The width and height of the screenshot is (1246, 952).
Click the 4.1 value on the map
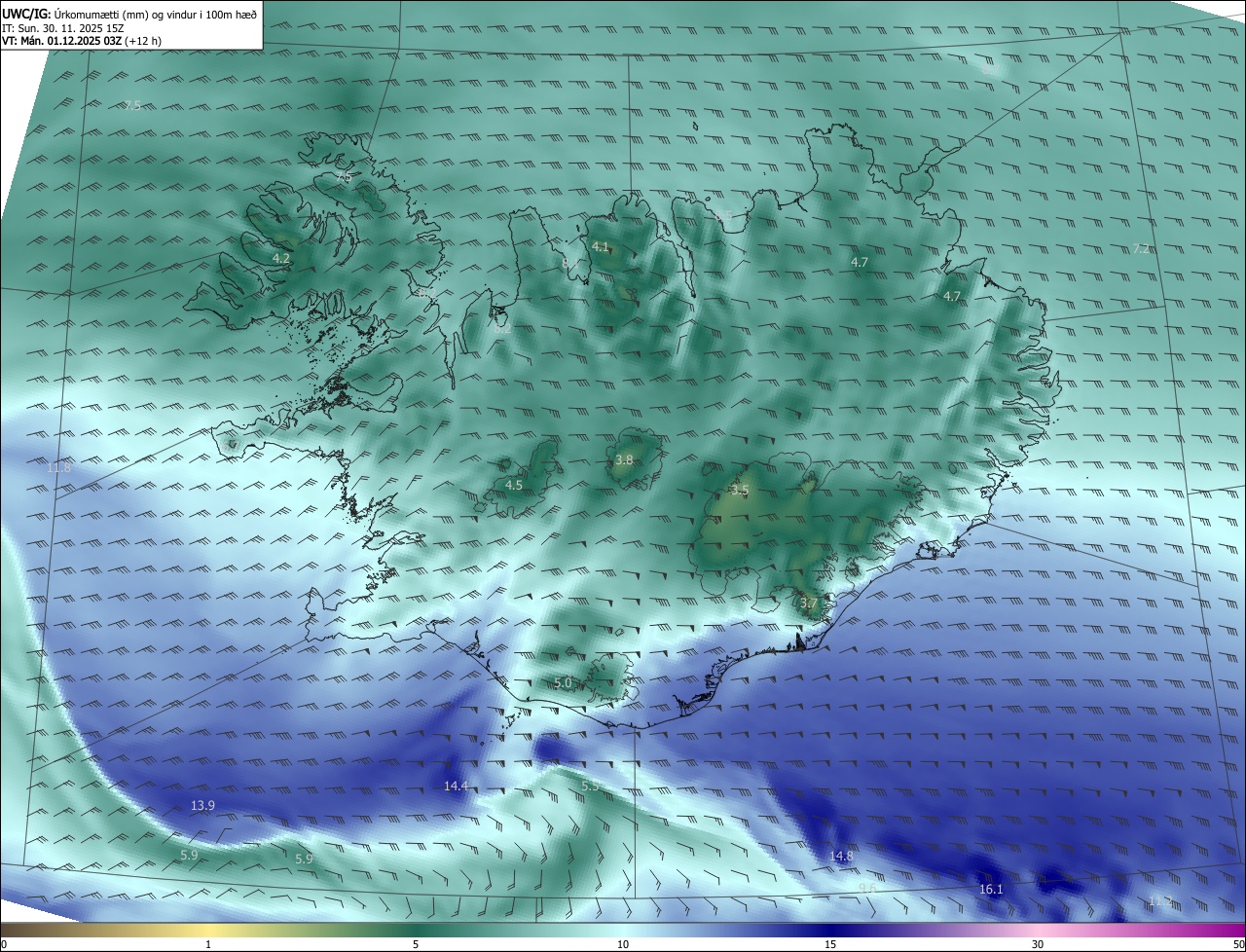pyautogui.click(x=600, y=247)
